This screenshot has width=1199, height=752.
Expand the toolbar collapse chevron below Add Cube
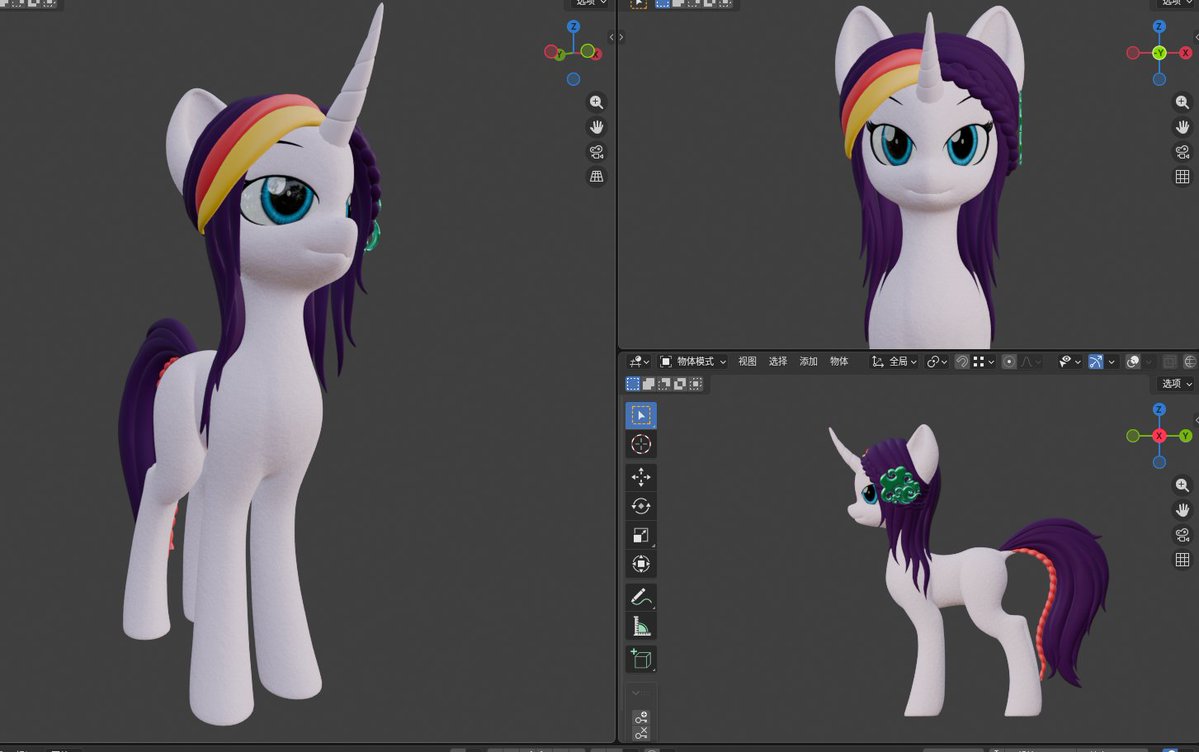tap(635, 693)
